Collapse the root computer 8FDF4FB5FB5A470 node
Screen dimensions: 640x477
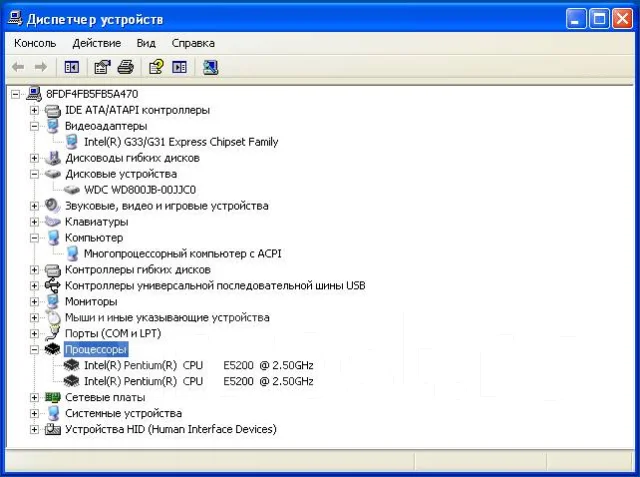coord(16,94)
